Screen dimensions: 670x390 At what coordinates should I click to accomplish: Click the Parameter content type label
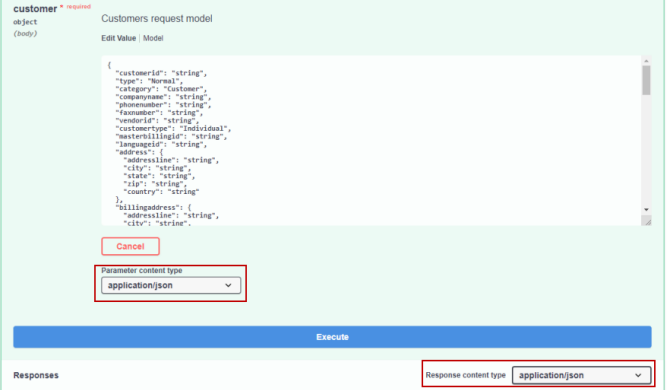pos(142,270)
